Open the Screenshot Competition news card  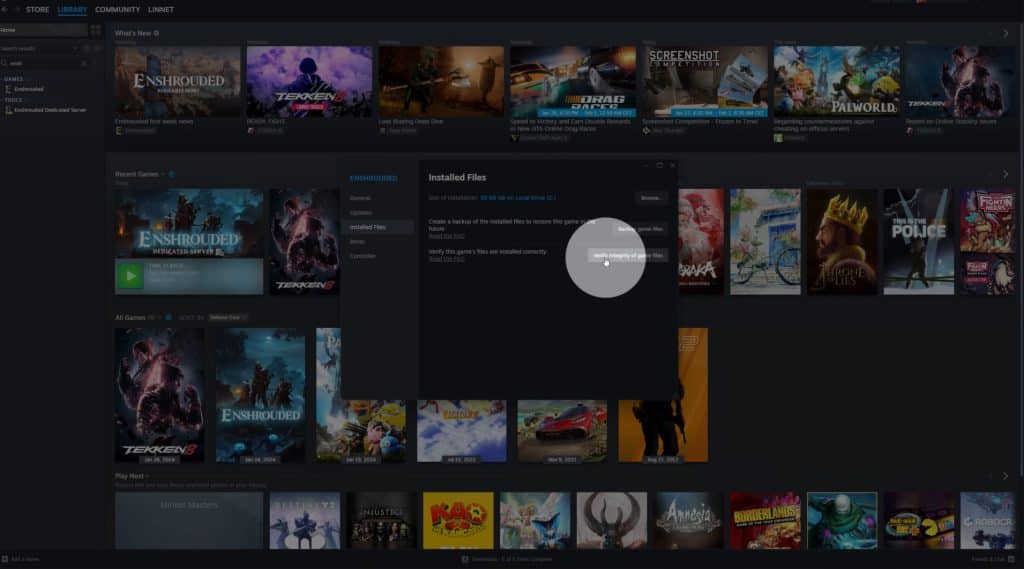705,82
